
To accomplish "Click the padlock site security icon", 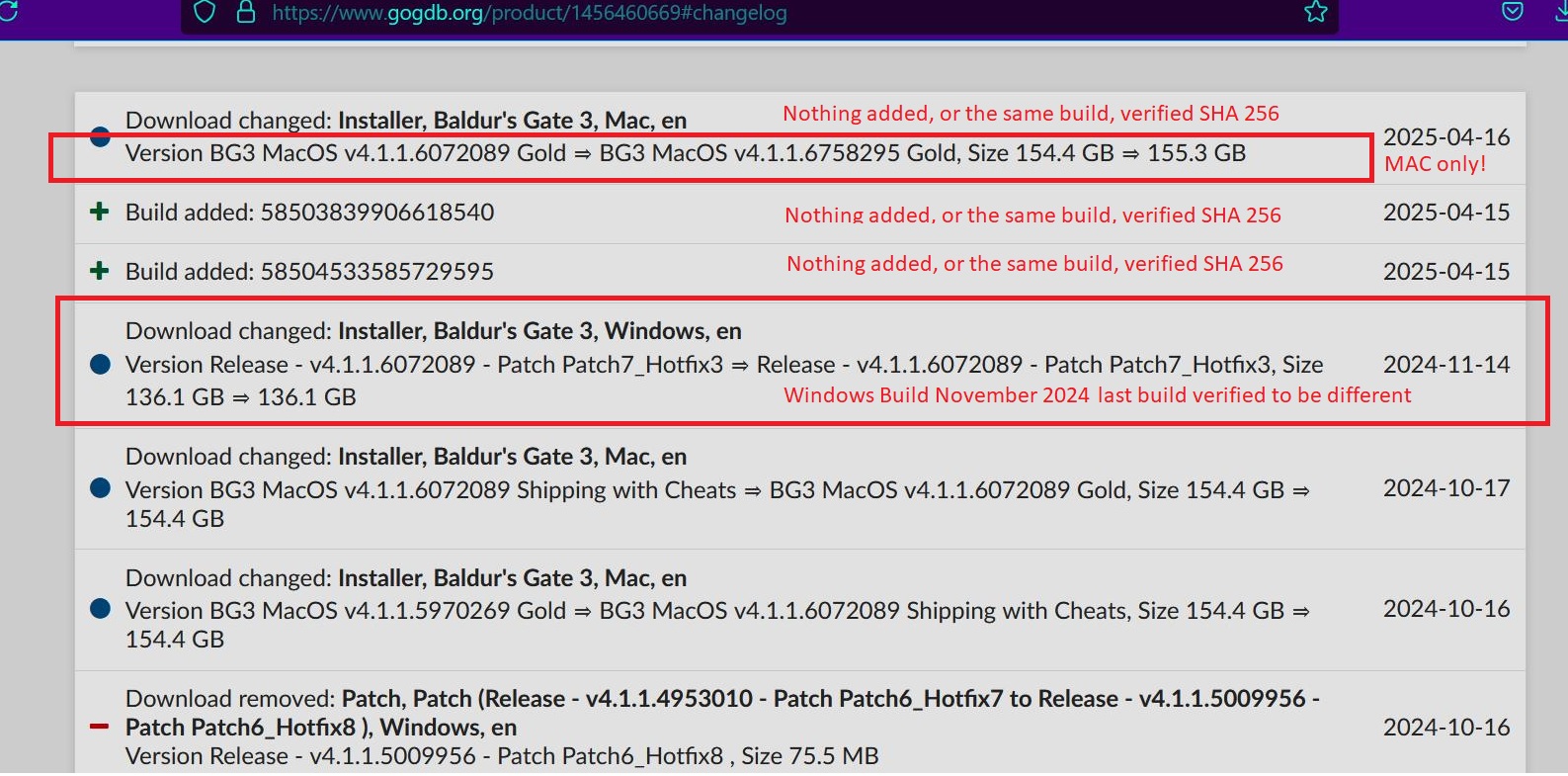I will (246, 12).
